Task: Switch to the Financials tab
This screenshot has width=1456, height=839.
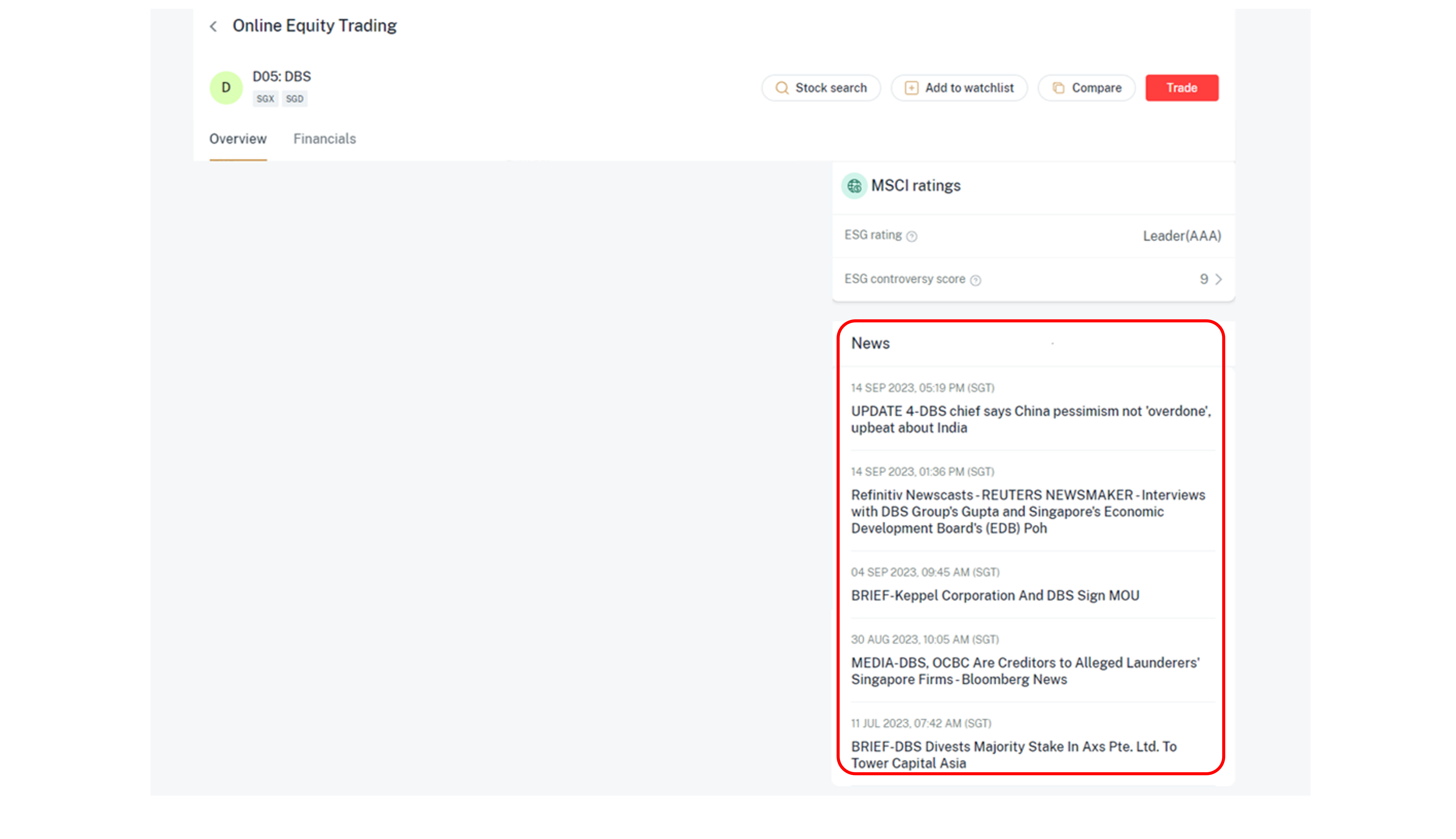Action: pyautogui.click(x=324, y=139)
